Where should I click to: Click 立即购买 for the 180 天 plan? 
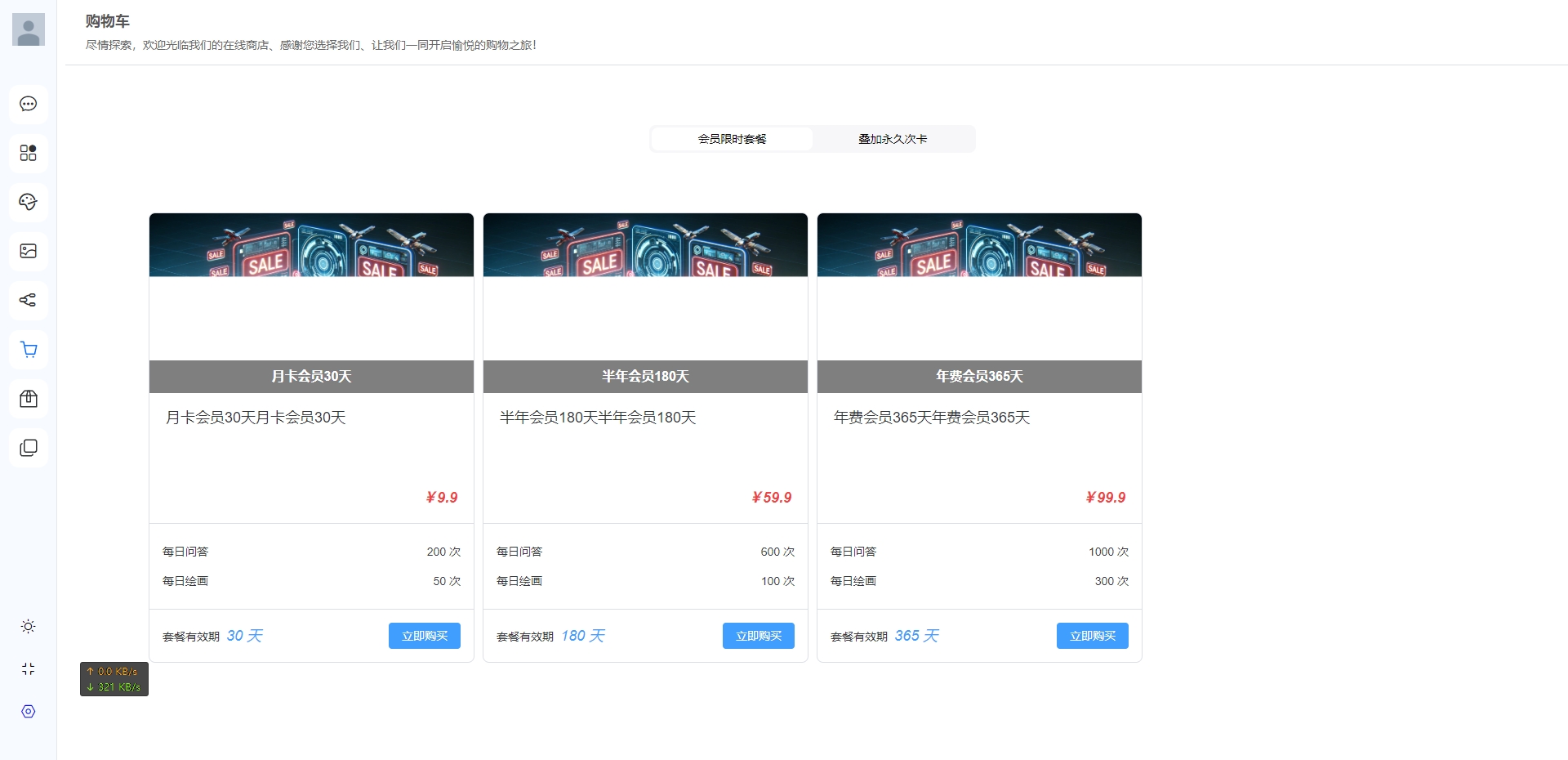click(759, 636)
